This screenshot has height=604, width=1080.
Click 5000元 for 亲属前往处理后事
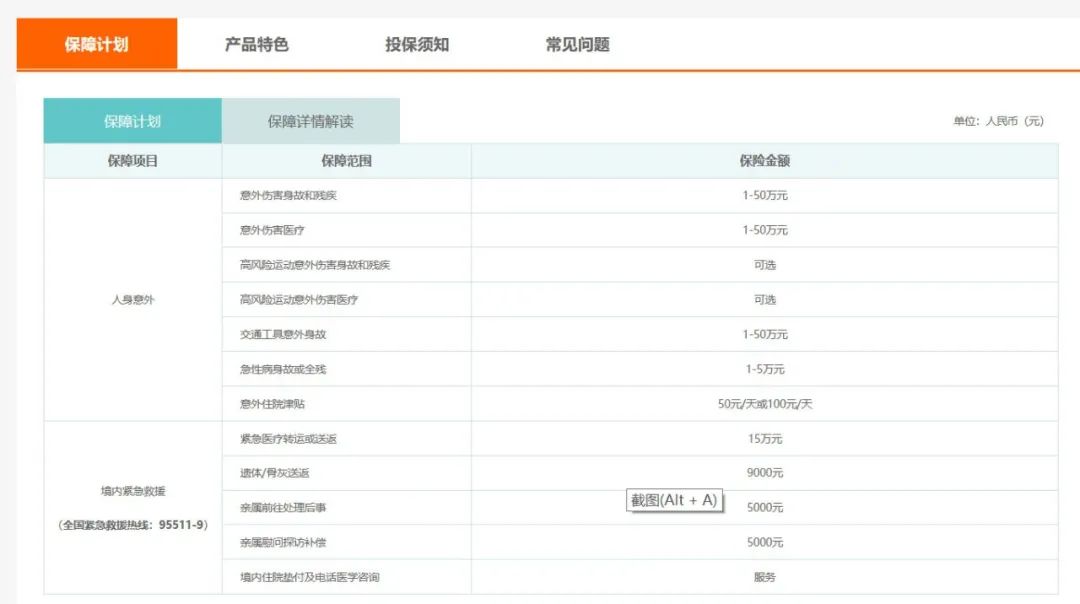[x=765, y=508]
